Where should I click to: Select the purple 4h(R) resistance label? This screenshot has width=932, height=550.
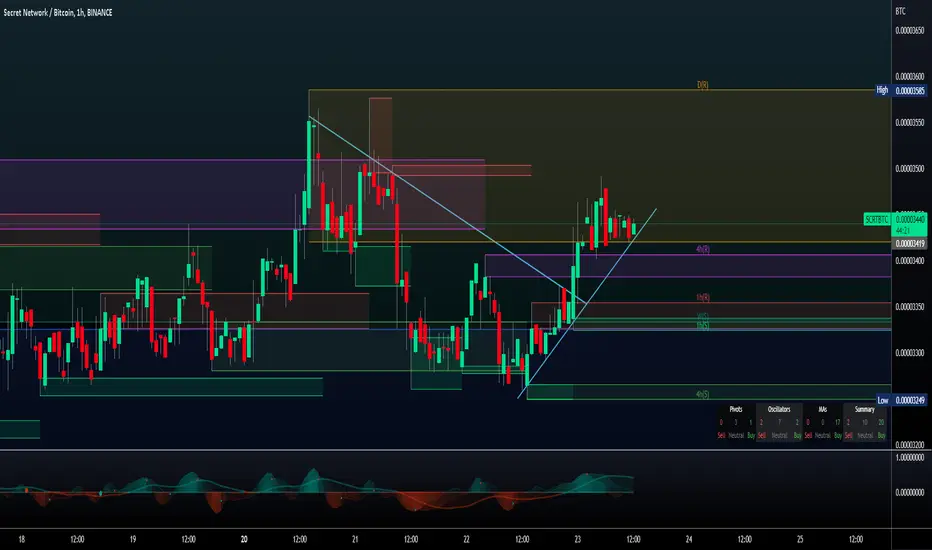703,249
